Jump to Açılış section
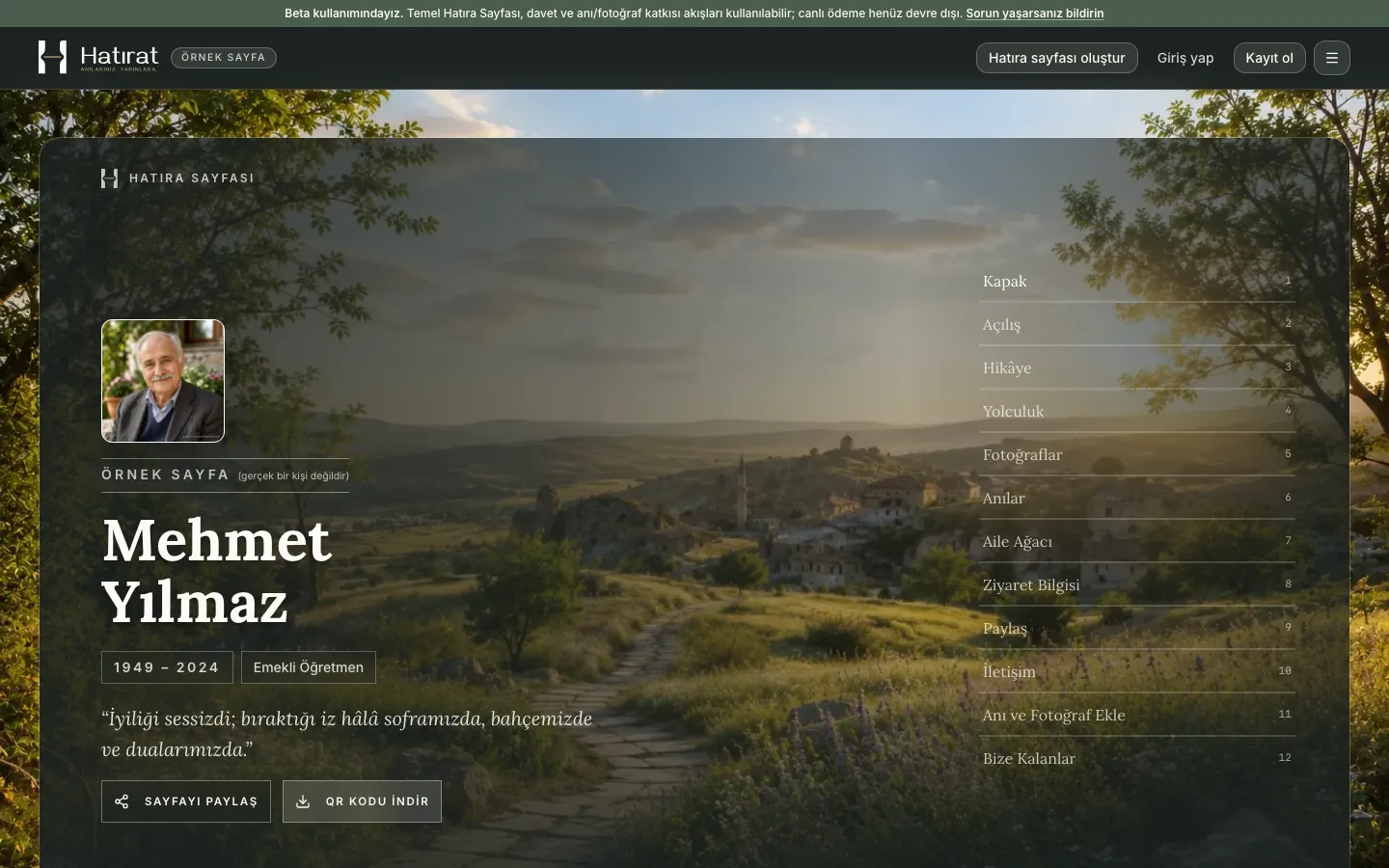 [x=1136, y=324]
